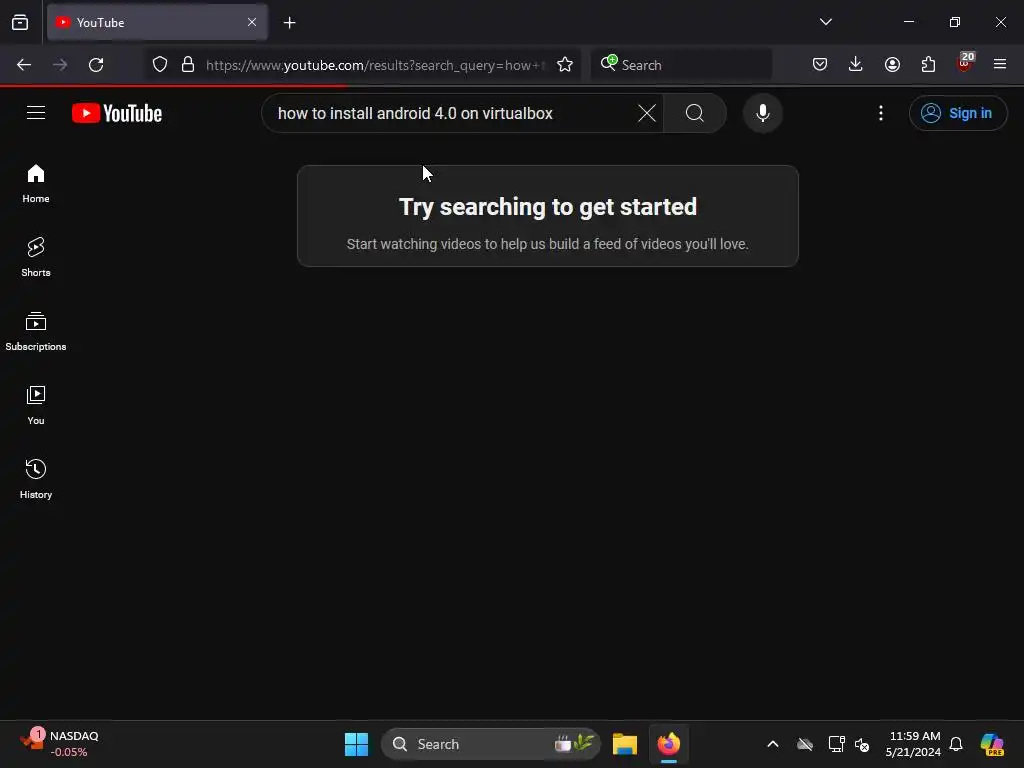Screen dimensions: 1024x768
Task: Go back with browser back arrow
Action: click(x=24, y=65)
